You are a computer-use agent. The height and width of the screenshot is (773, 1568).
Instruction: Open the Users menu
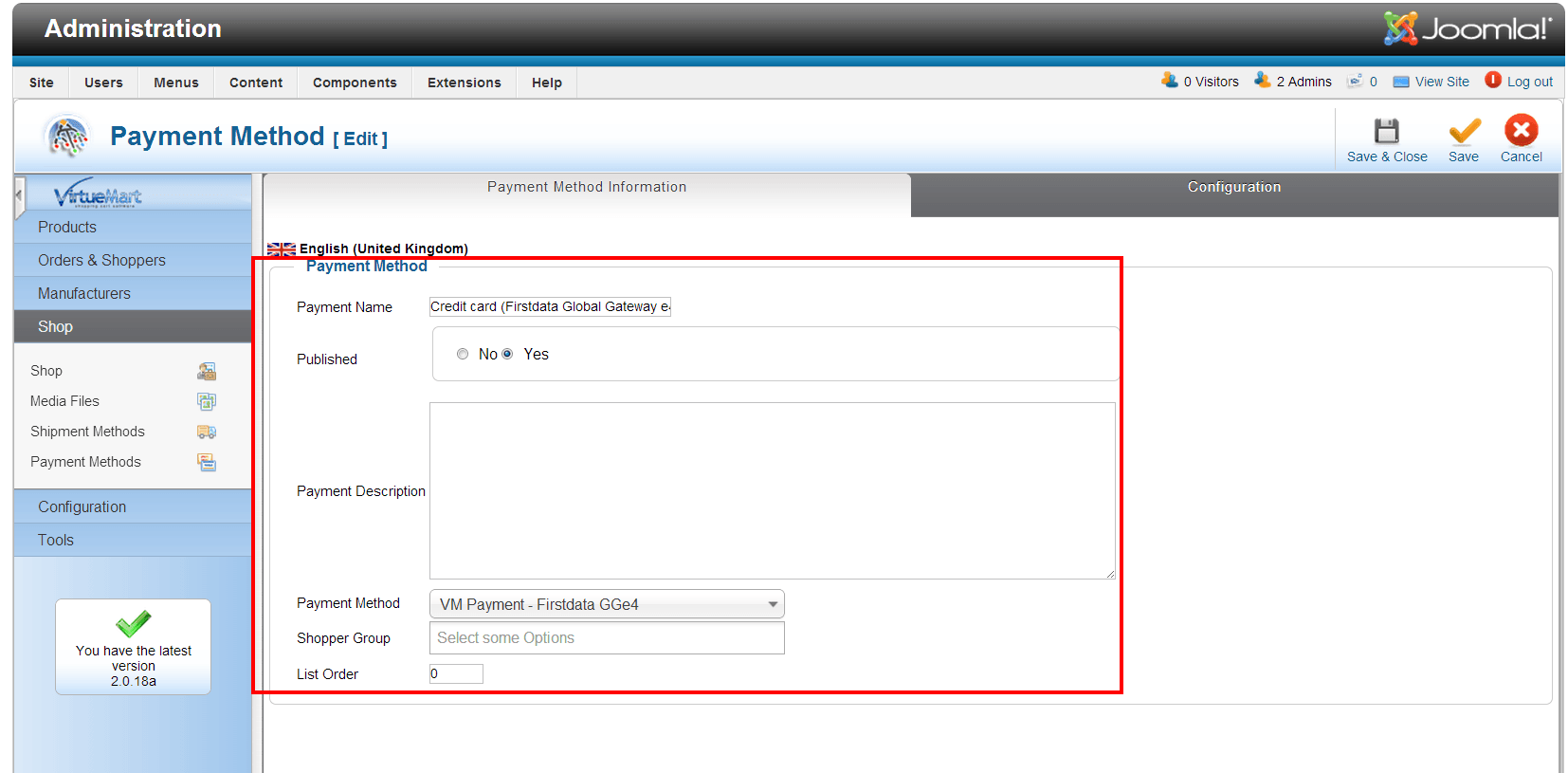[103, 83]
